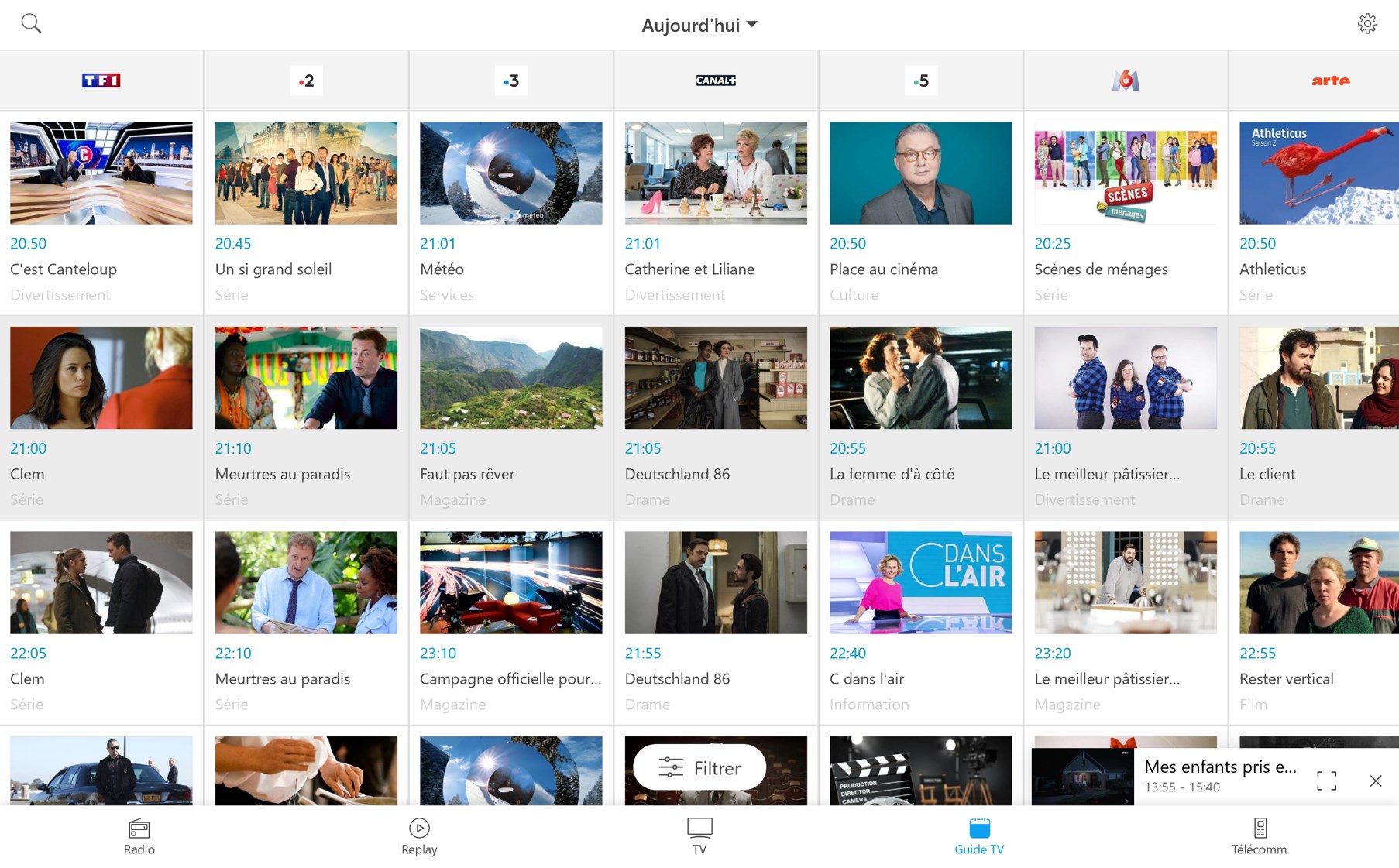This screenshot has width=1399, height=868.
Task: Select 'Meurtres au paradis' title at 22:10
Action: pos(283,679)
